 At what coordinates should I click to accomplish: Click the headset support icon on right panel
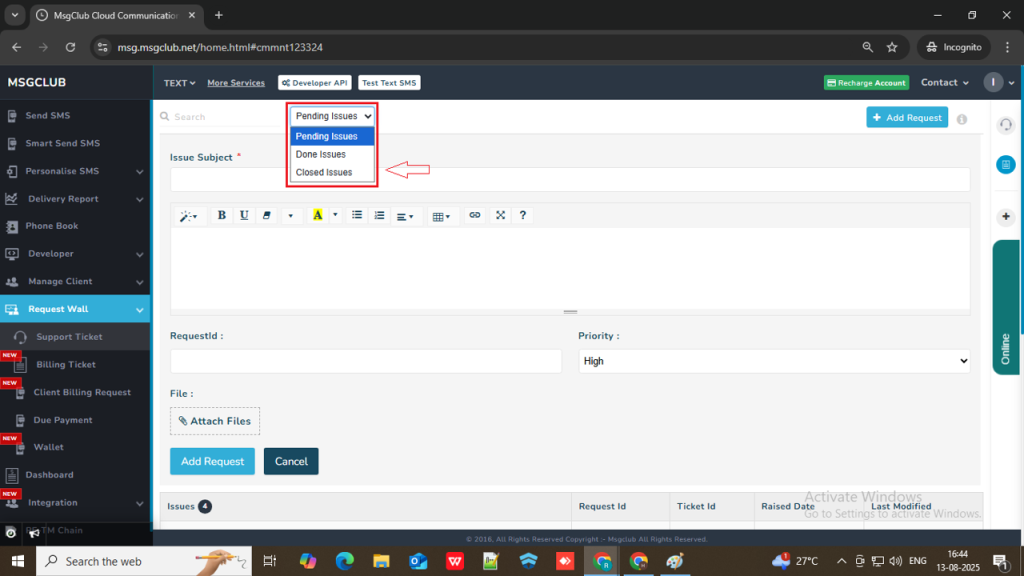[x=1006, y=125]
